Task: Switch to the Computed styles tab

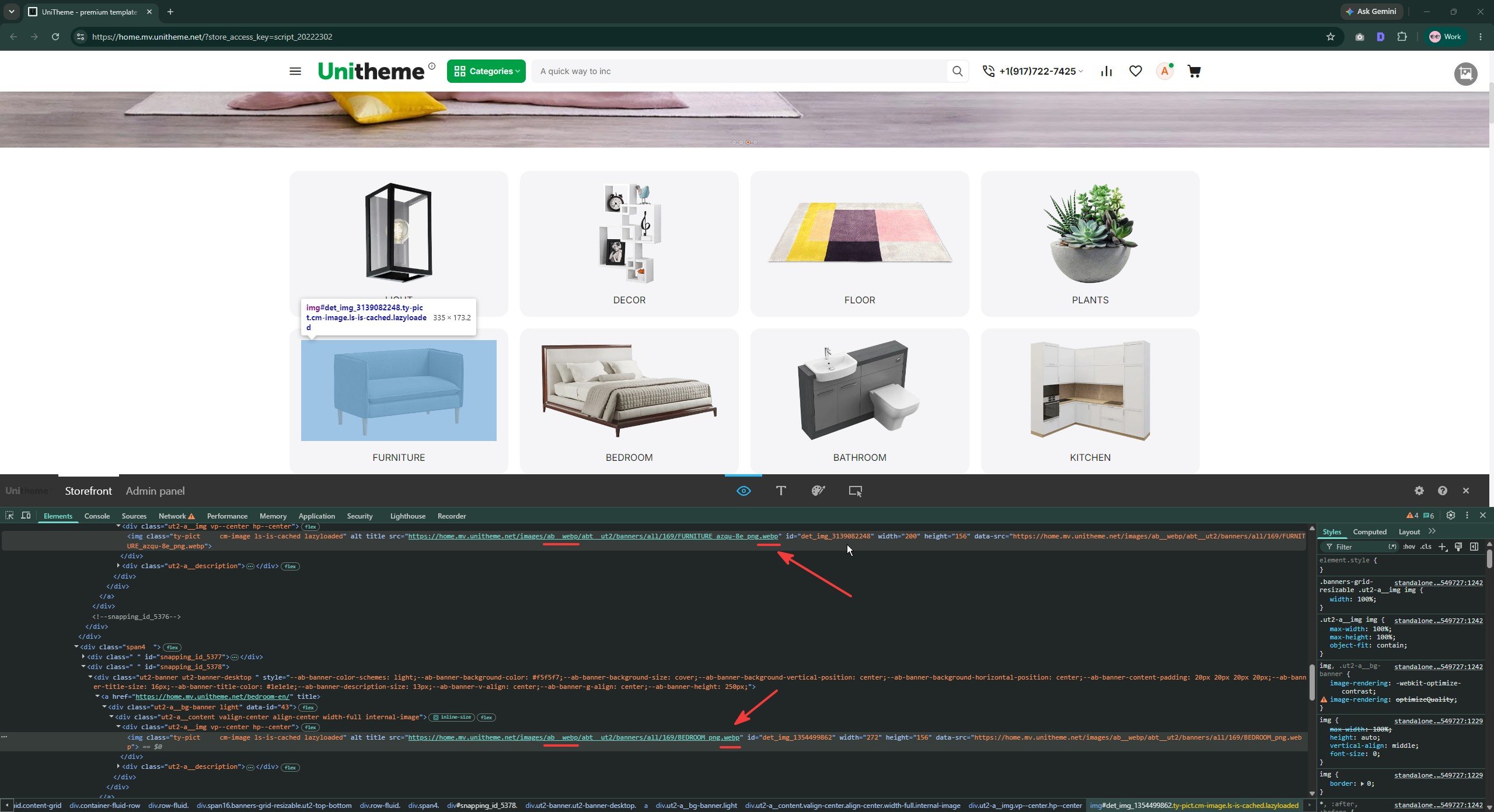Action: 1370,532
